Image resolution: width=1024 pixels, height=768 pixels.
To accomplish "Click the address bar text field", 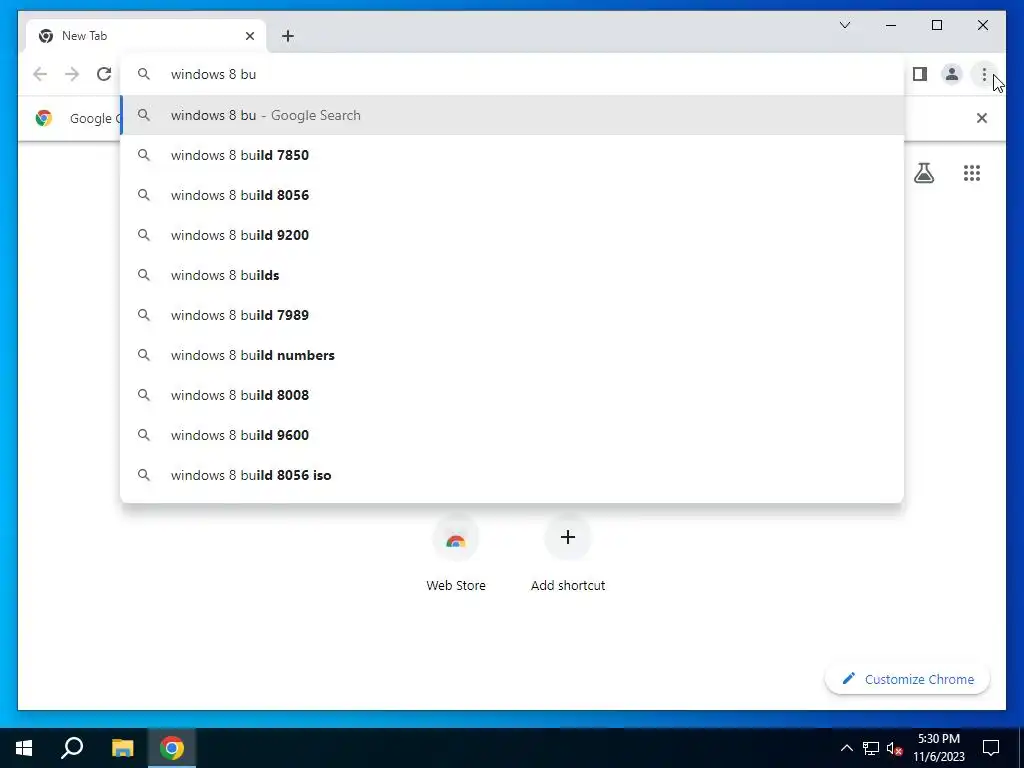I will (x=512, y=74).
